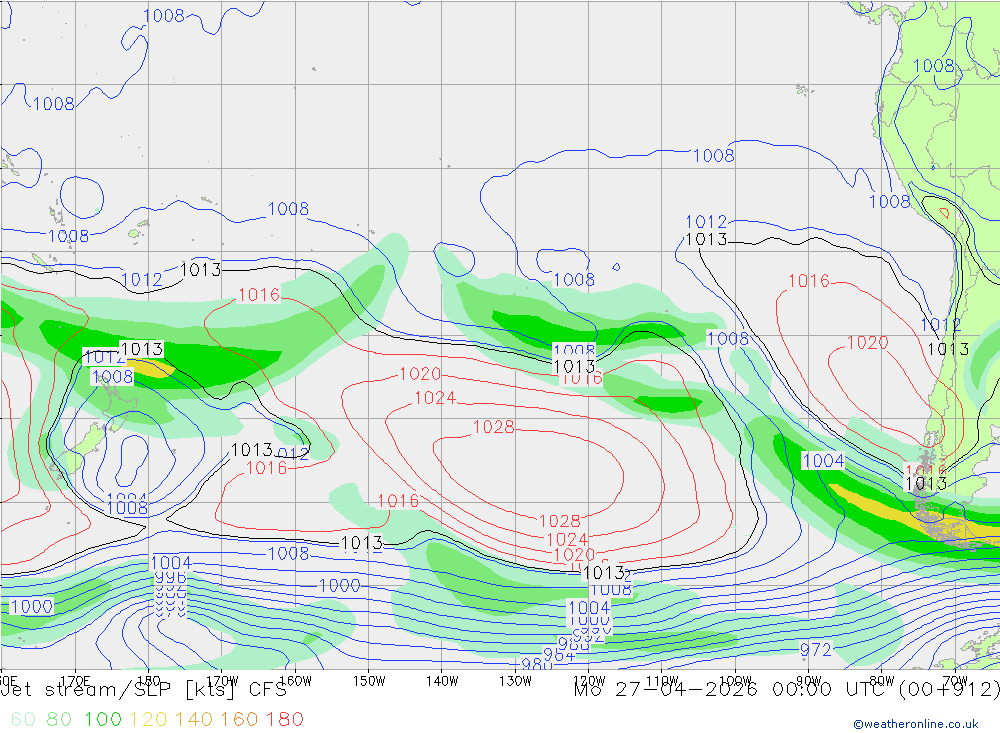This screenshot has height=733, width=1000.
Task: Click the 170W longitude axis label
Action: coord(223,681)
